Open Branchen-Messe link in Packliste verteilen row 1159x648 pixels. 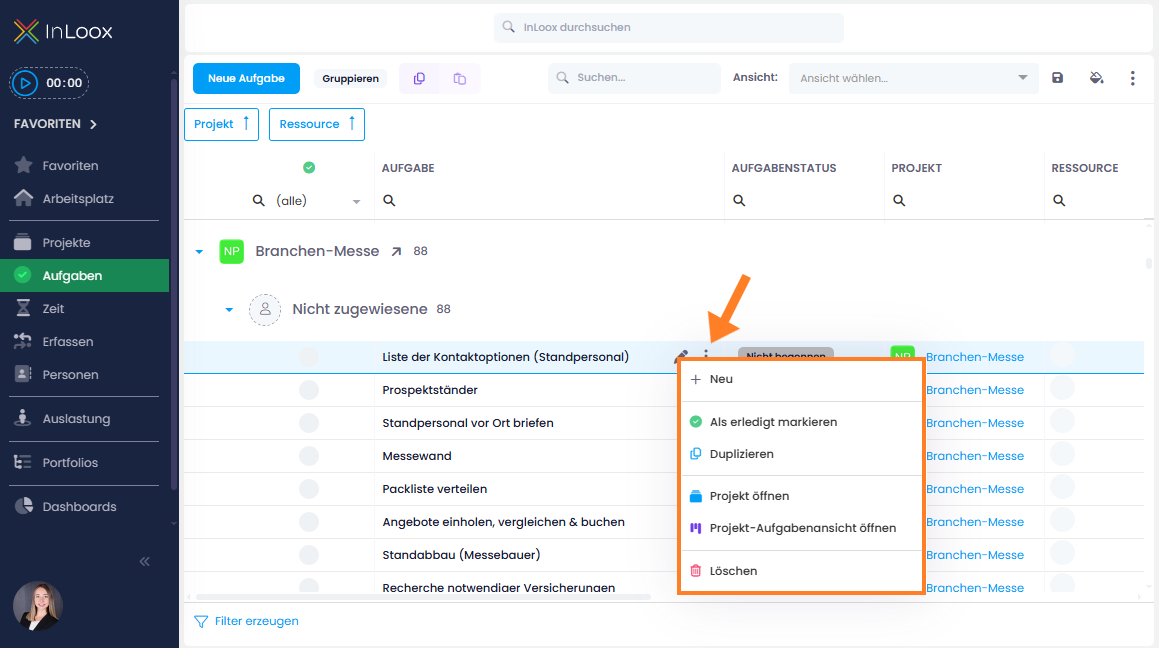(975, 489)
